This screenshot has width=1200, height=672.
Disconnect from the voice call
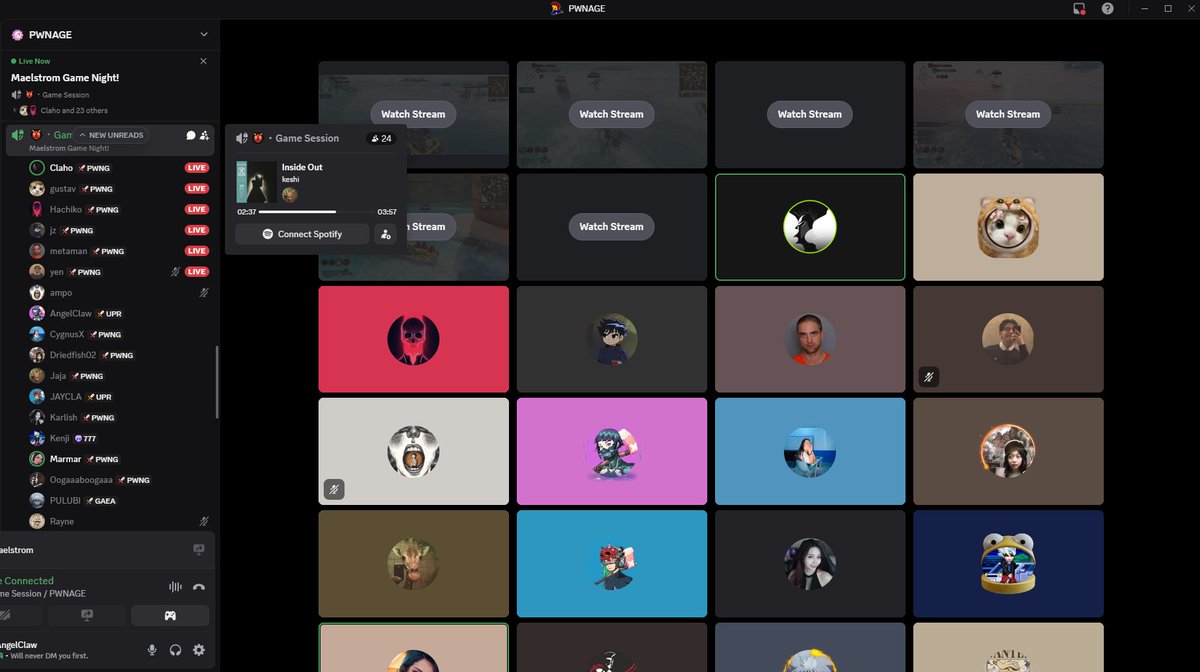click(199, 587)
